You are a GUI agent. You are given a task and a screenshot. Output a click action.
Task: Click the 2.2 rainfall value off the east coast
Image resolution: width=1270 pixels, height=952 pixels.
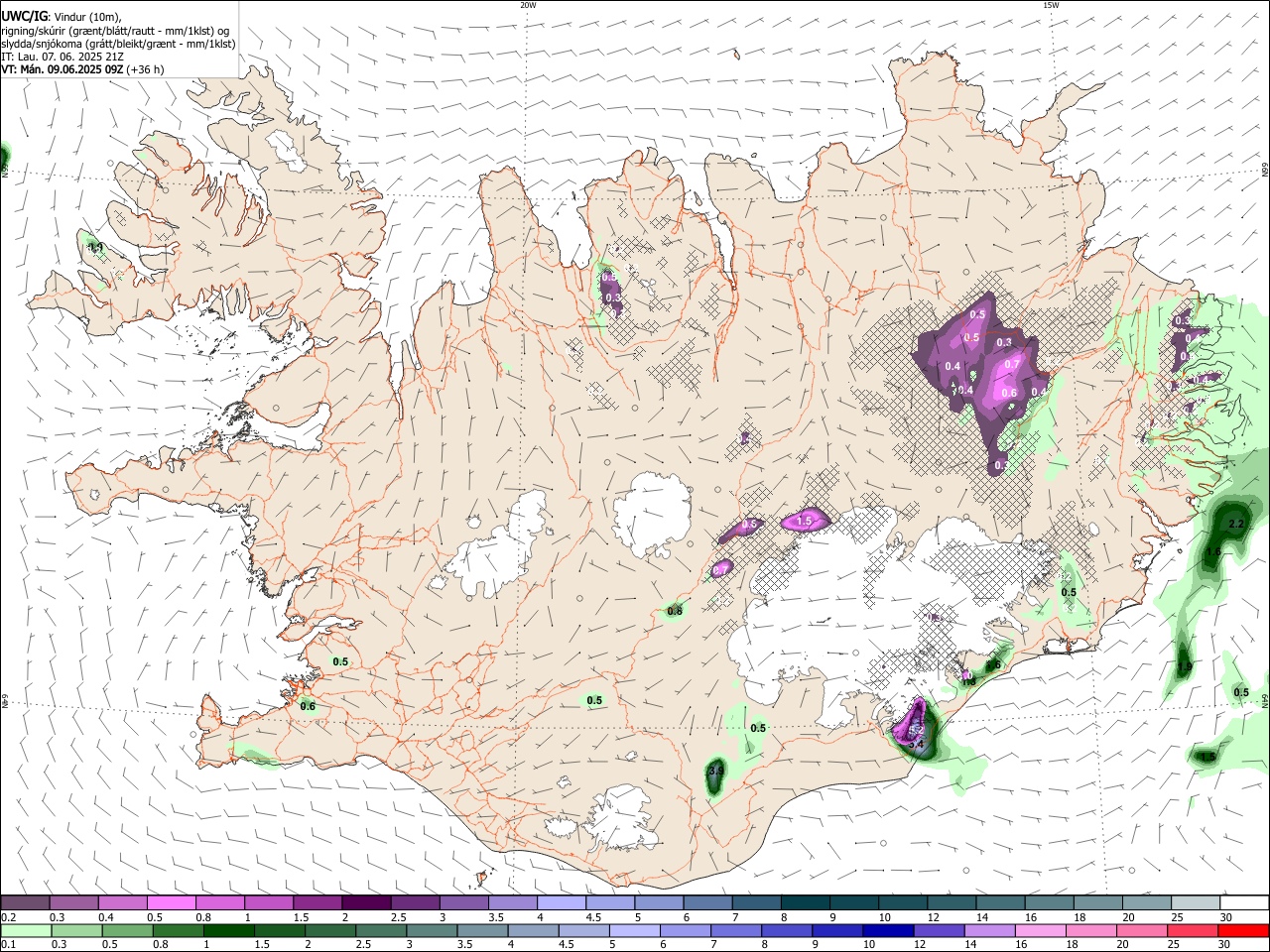[x=1236, y=524]
